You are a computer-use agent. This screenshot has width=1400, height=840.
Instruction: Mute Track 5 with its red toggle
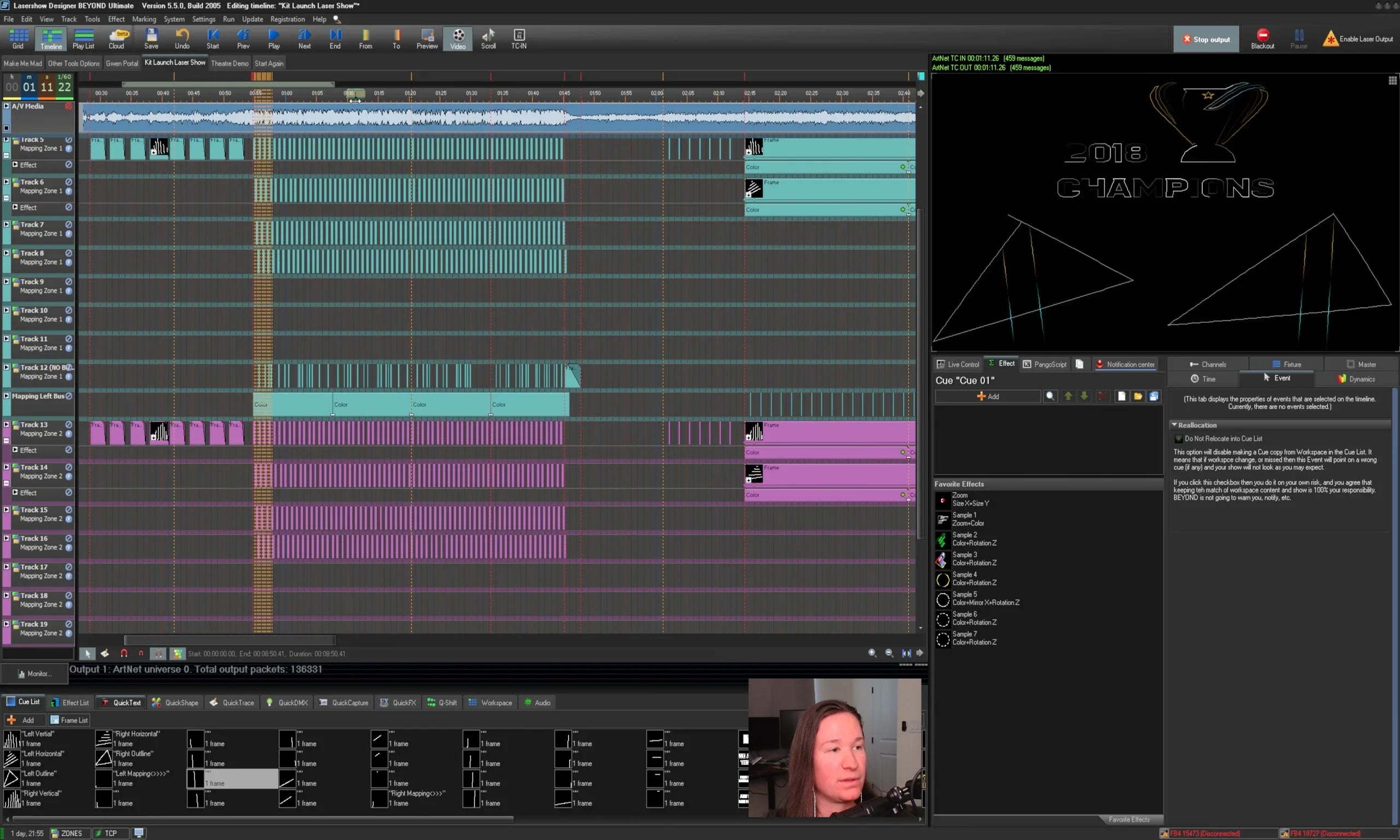(x=69, y=140)
